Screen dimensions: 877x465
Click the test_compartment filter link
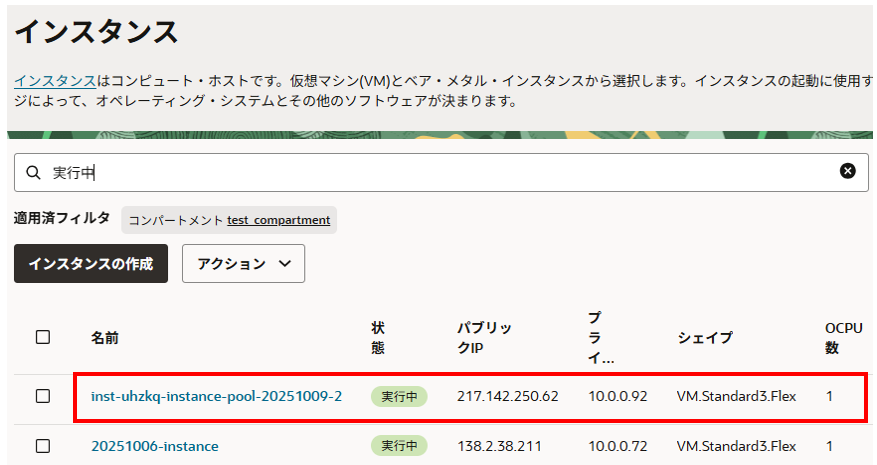(x=278, y=220)
